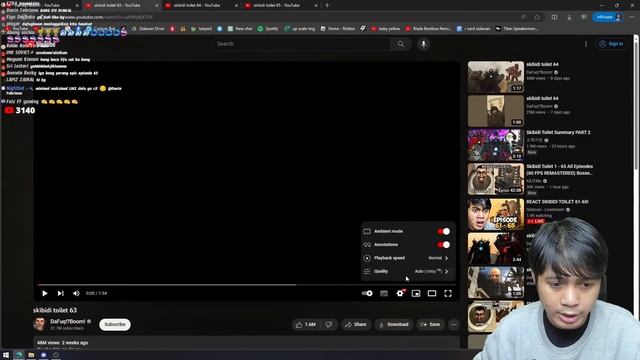The image size is (640, 360).
Task: Click the search magnifier button
Action: click(401, 44)
